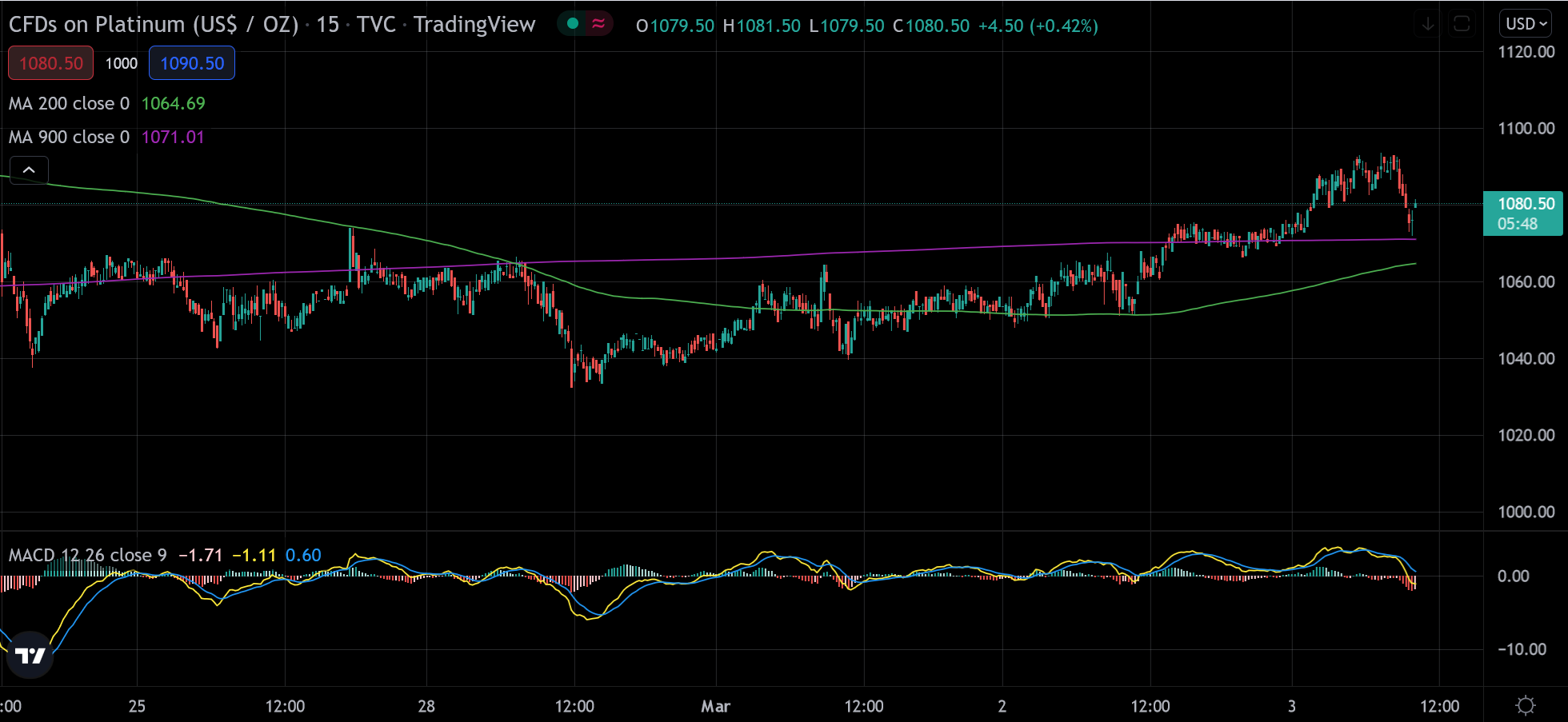Open chart settings gear on time axis
Viewport: 1568px width, 722px height.
(1526, 705)
